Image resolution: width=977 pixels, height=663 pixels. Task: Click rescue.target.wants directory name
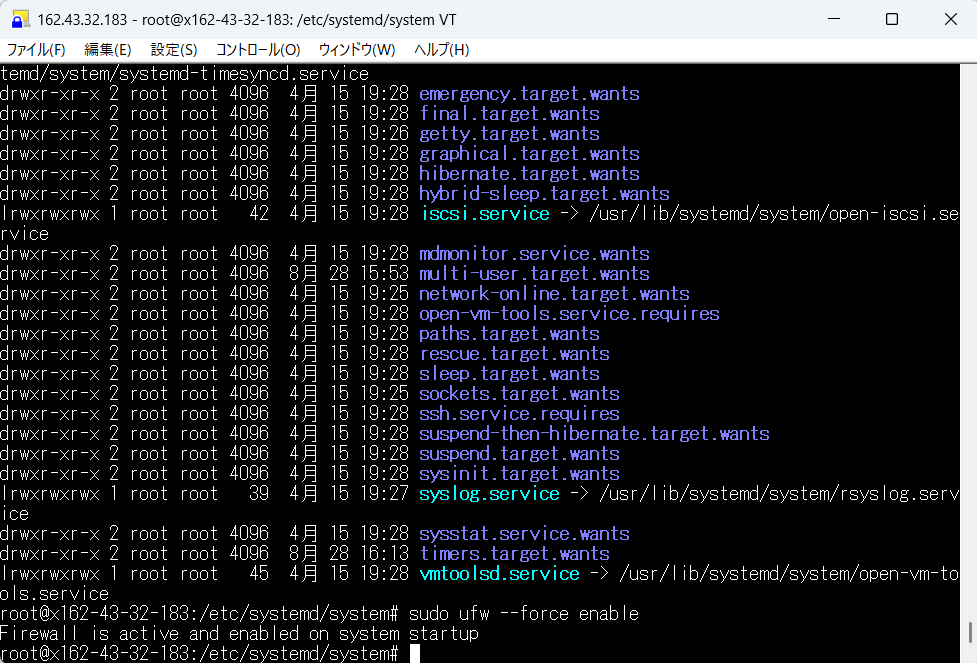pyautogui.click(x=514, y=353)
